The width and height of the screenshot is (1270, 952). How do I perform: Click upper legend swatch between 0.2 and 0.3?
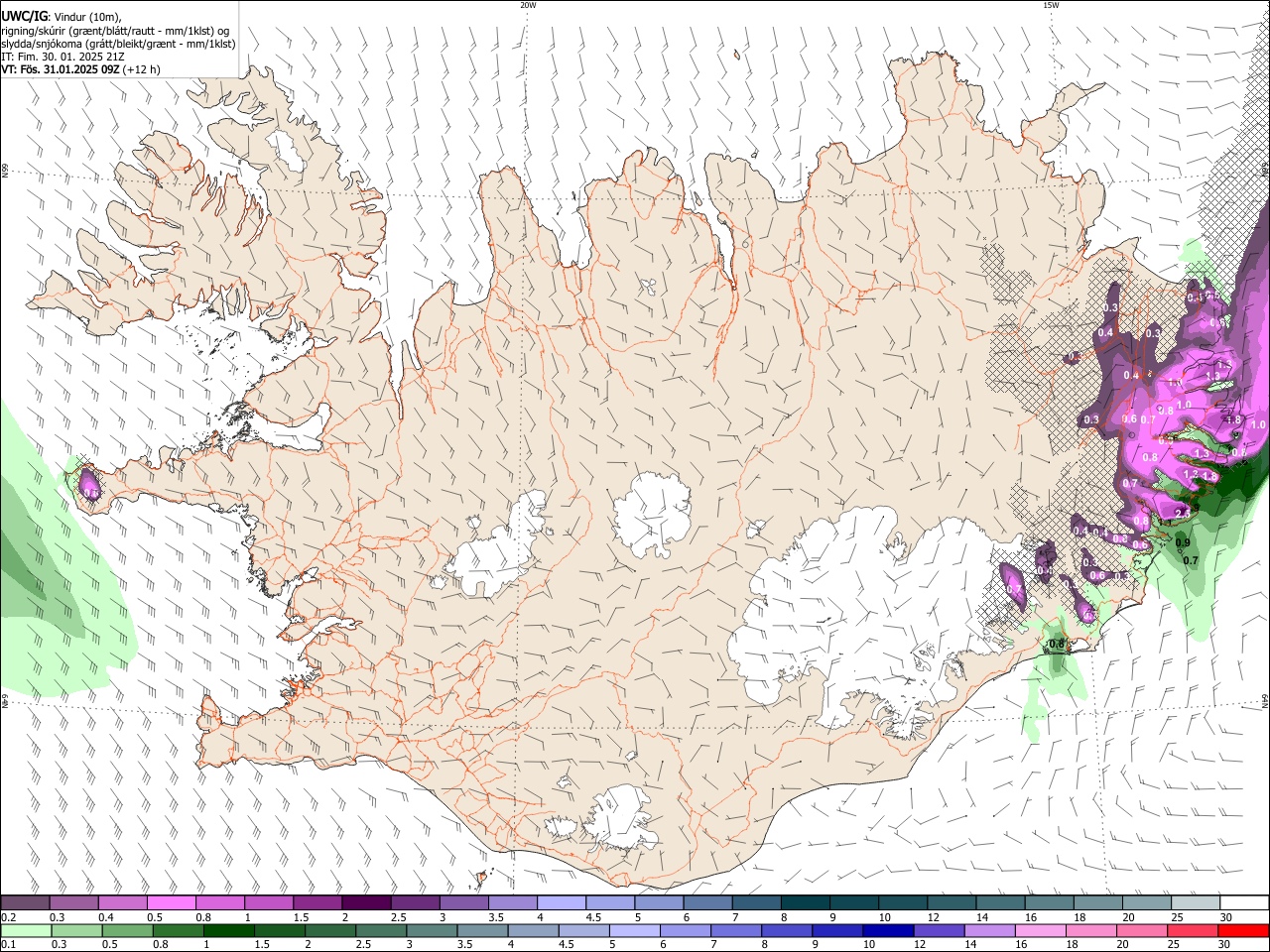(25, 902)
